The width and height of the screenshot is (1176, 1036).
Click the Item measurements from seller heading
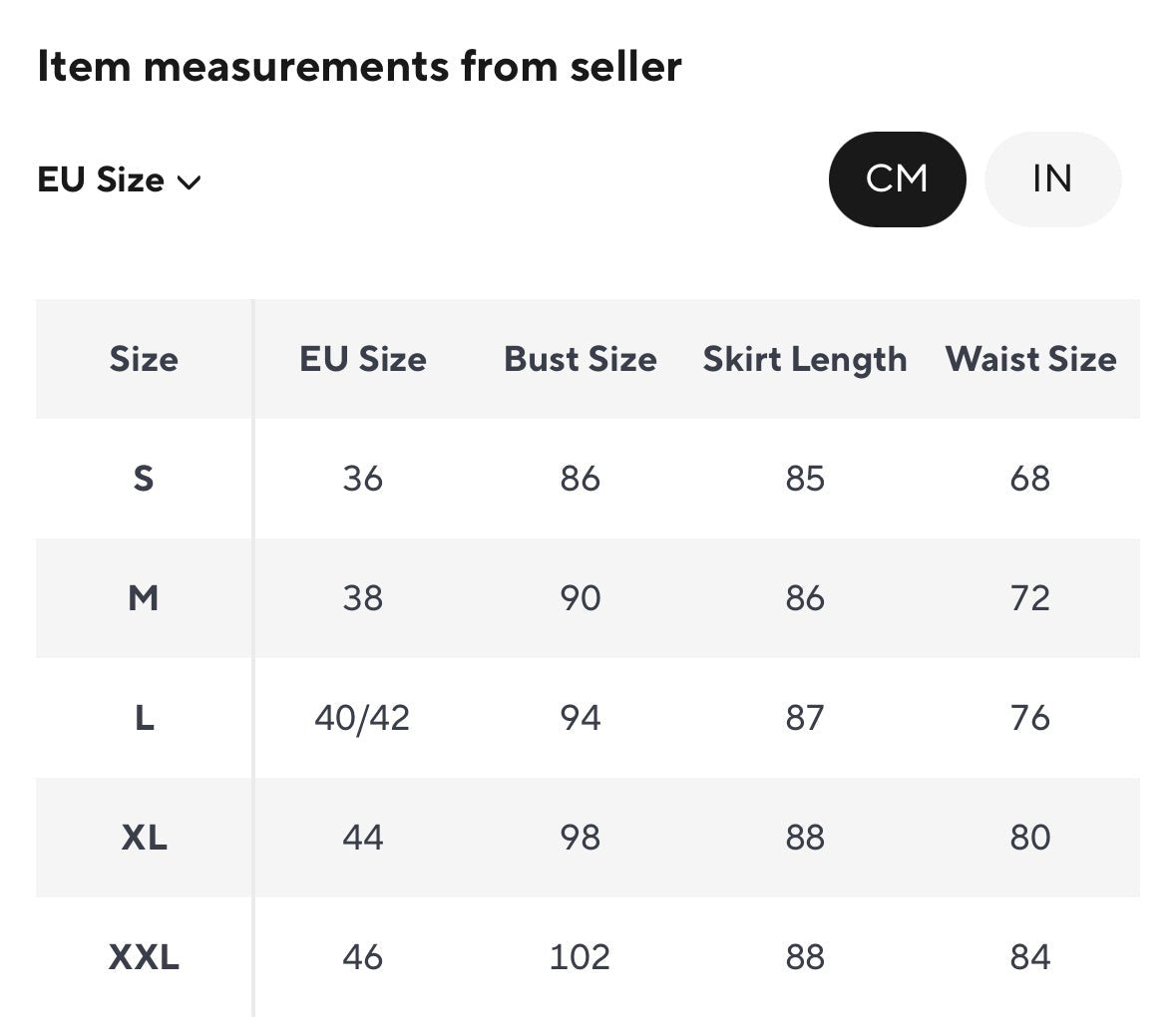359,66
